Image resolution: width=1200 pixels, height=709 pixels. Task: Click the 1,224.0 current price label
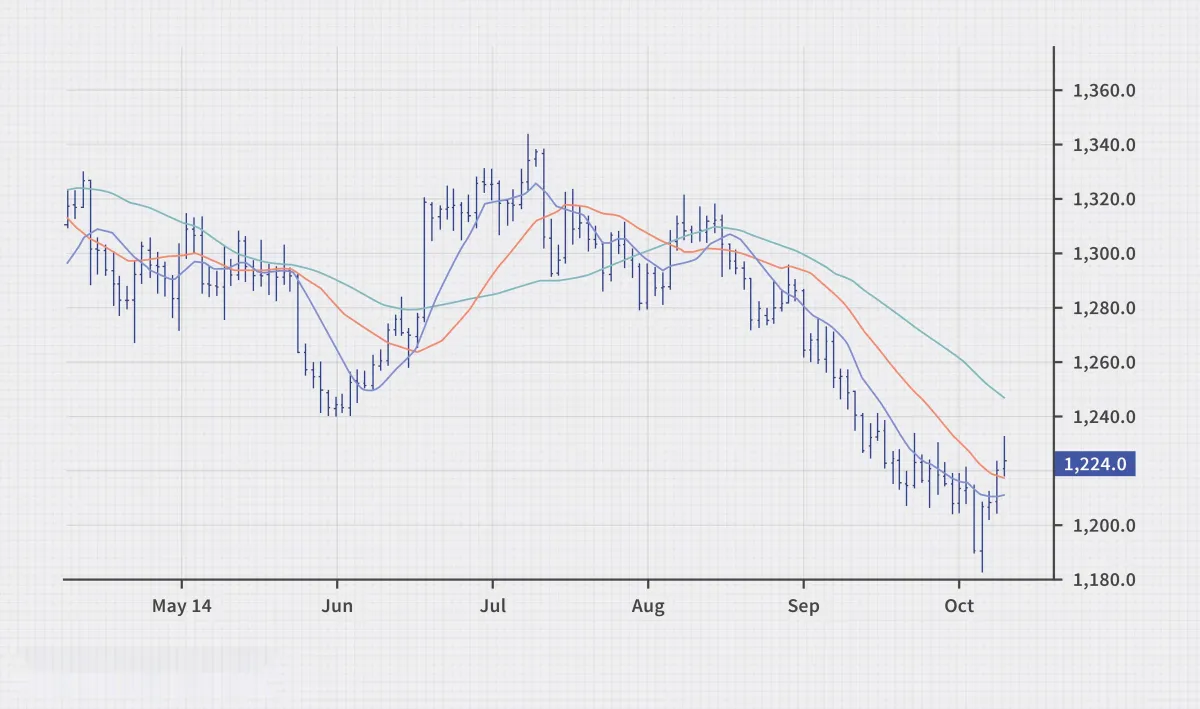click(1095, 464)
